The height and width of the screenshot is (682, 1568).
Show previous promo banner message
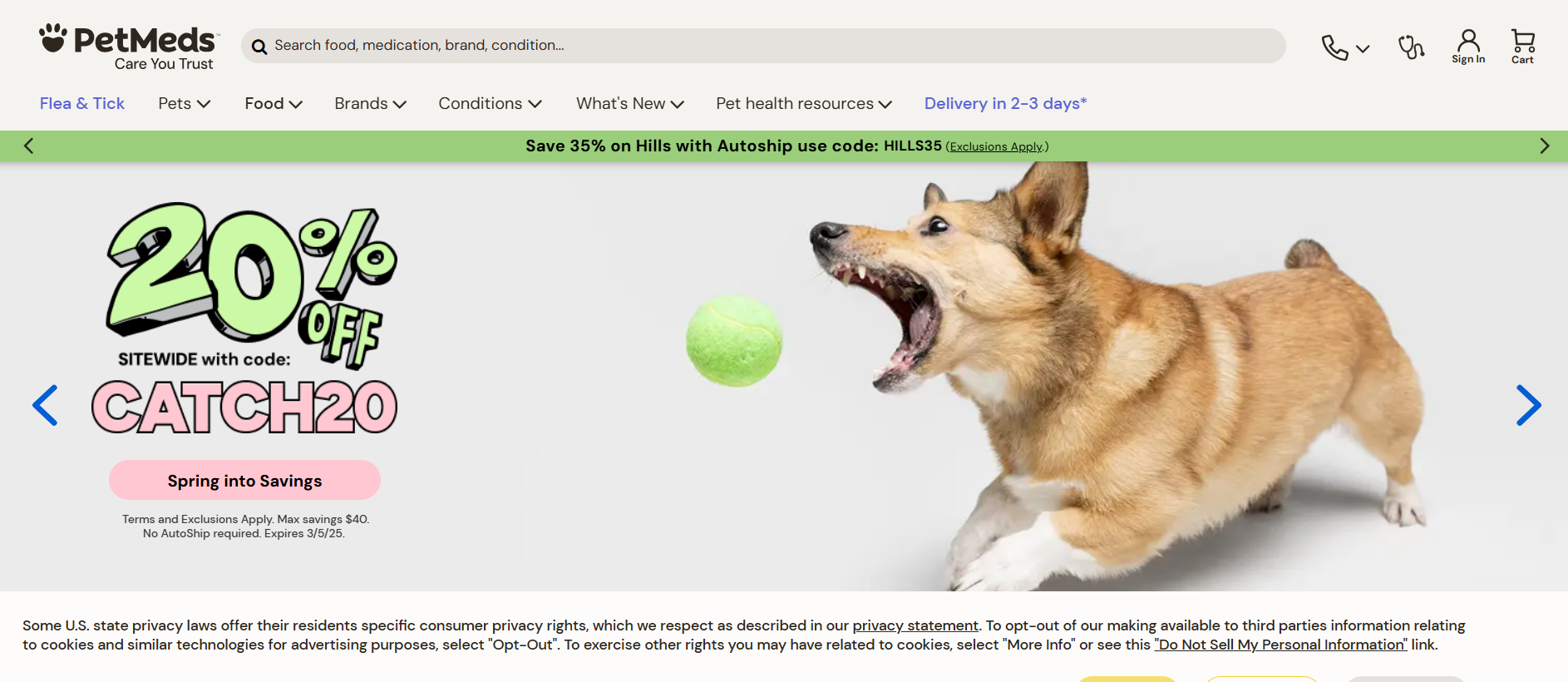[28, 146]
